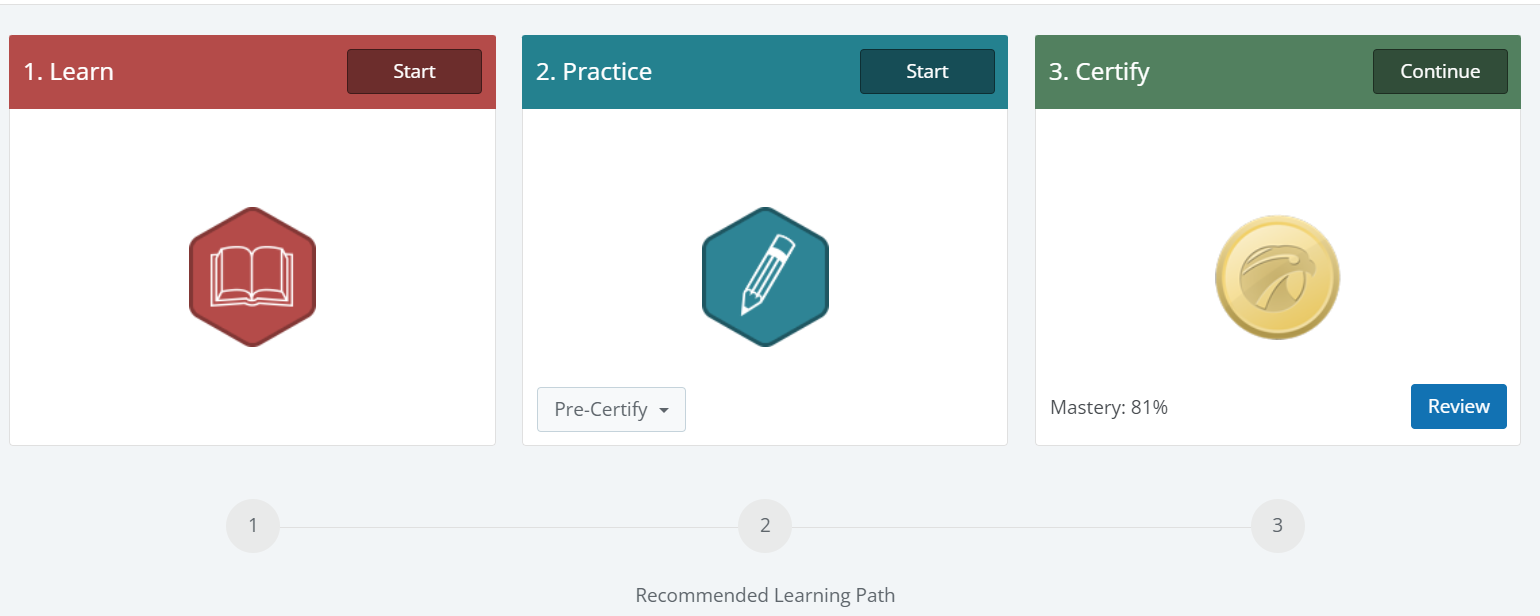Viewport: 1540px width, 616px height.
Task: Click the "1. Learn" heading
Action: point(69,72)
